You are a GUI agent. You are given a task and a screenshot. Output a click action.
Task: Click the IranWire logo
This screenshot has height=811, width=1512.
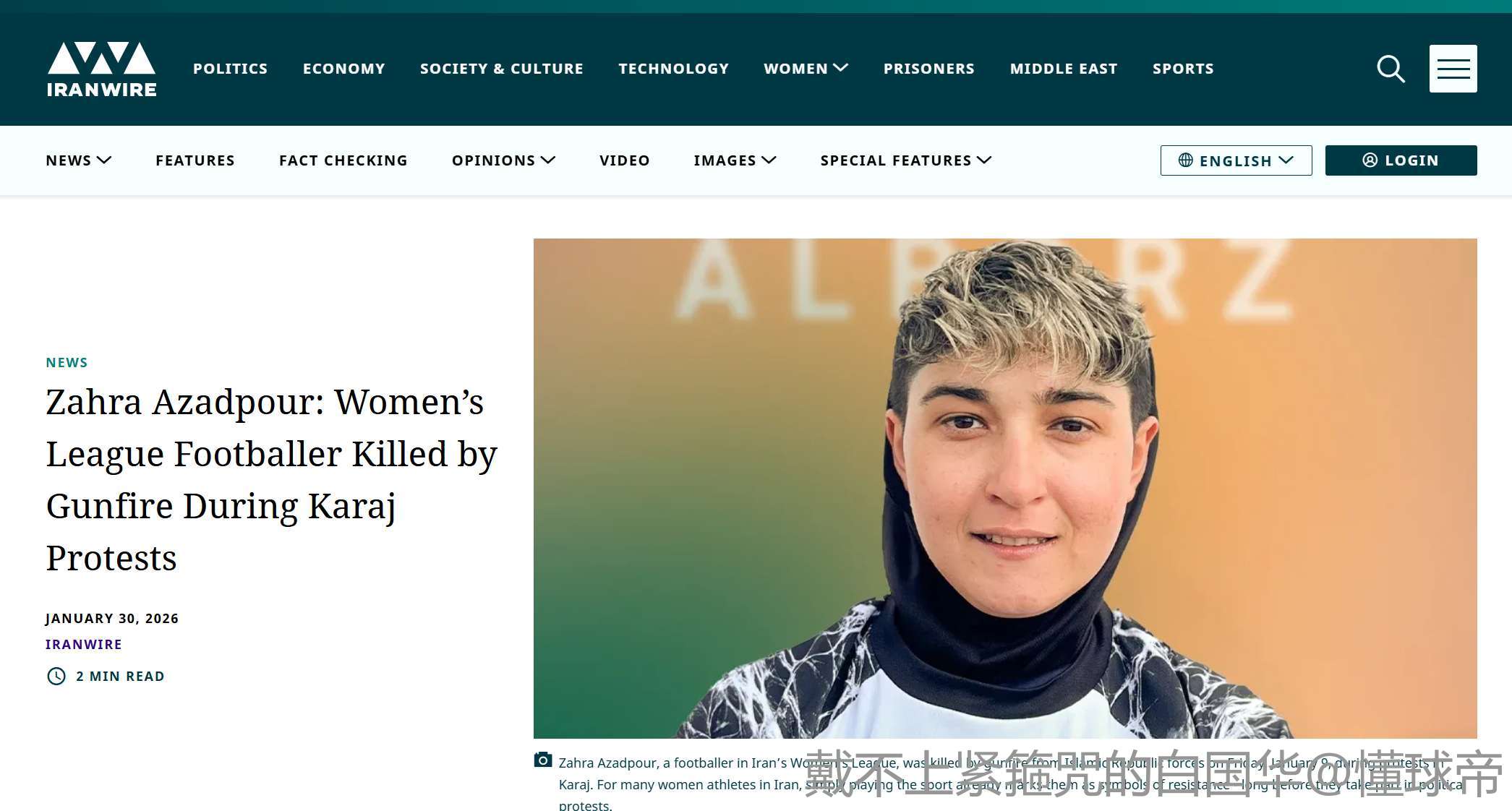tap(101, 69)
